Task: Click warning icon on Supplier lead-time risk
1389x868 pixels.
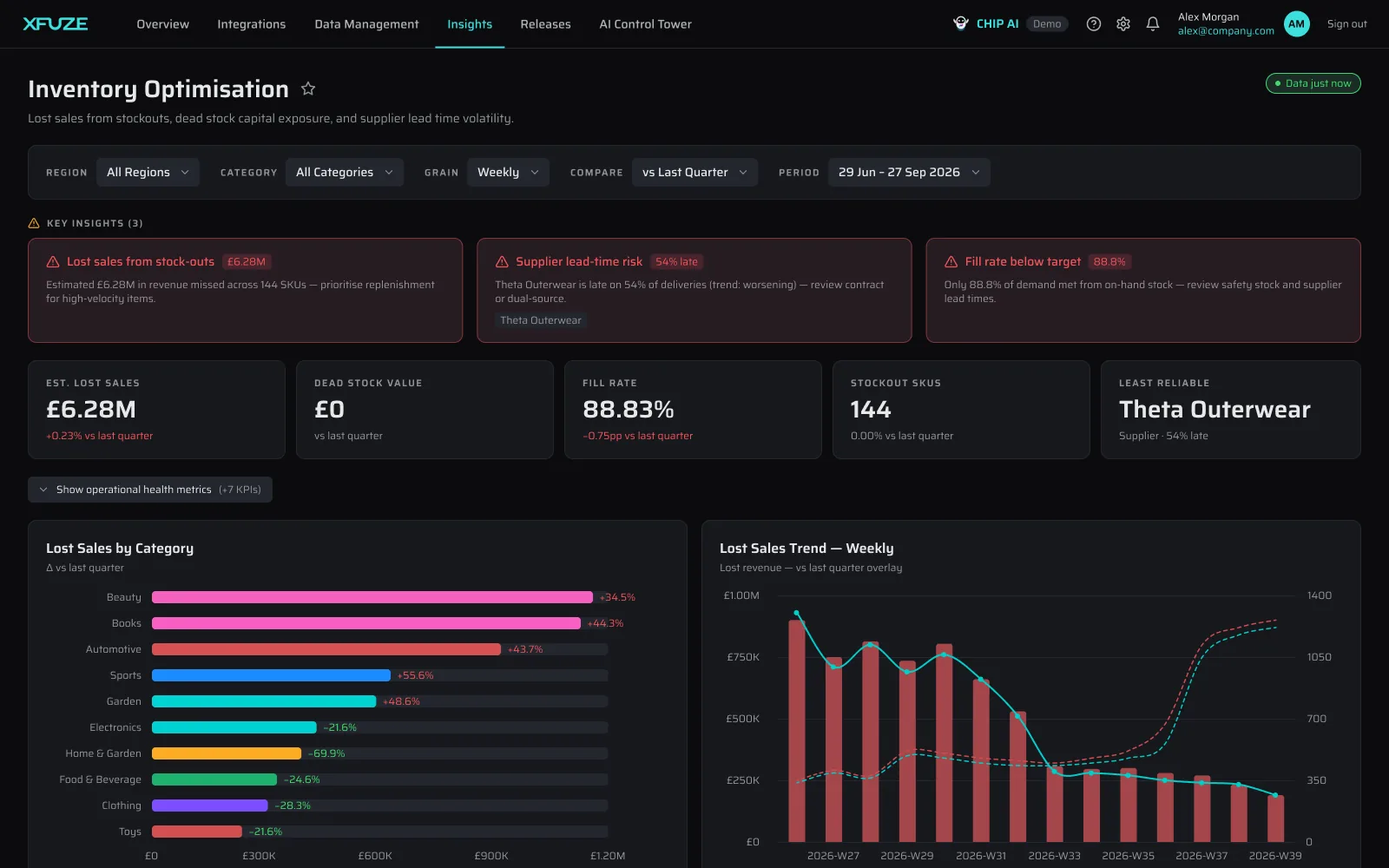Action: [502, 261]
